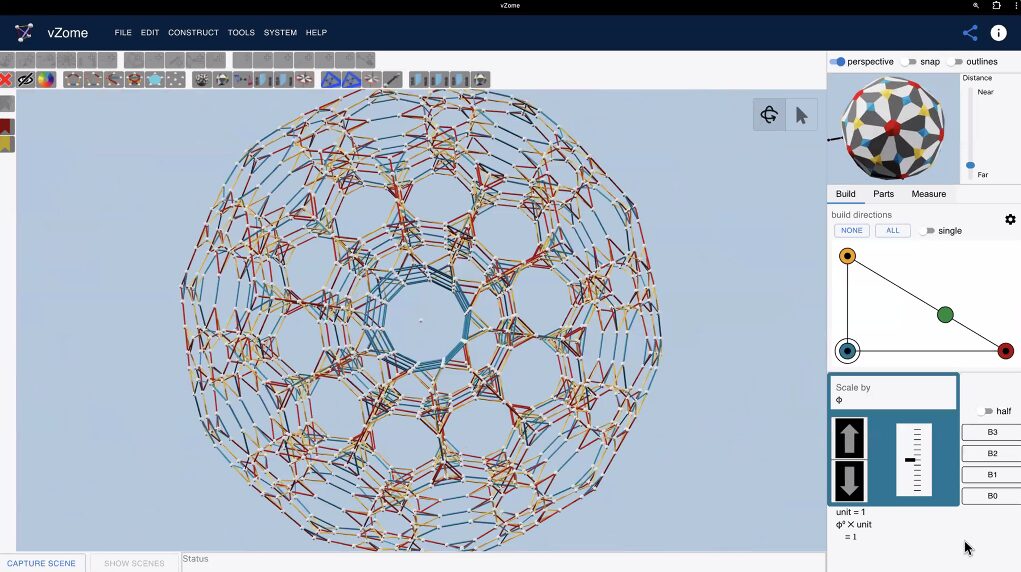Screen dimensions: 1021x572
Task: Open the info icon in header
Action: point(998,33)
